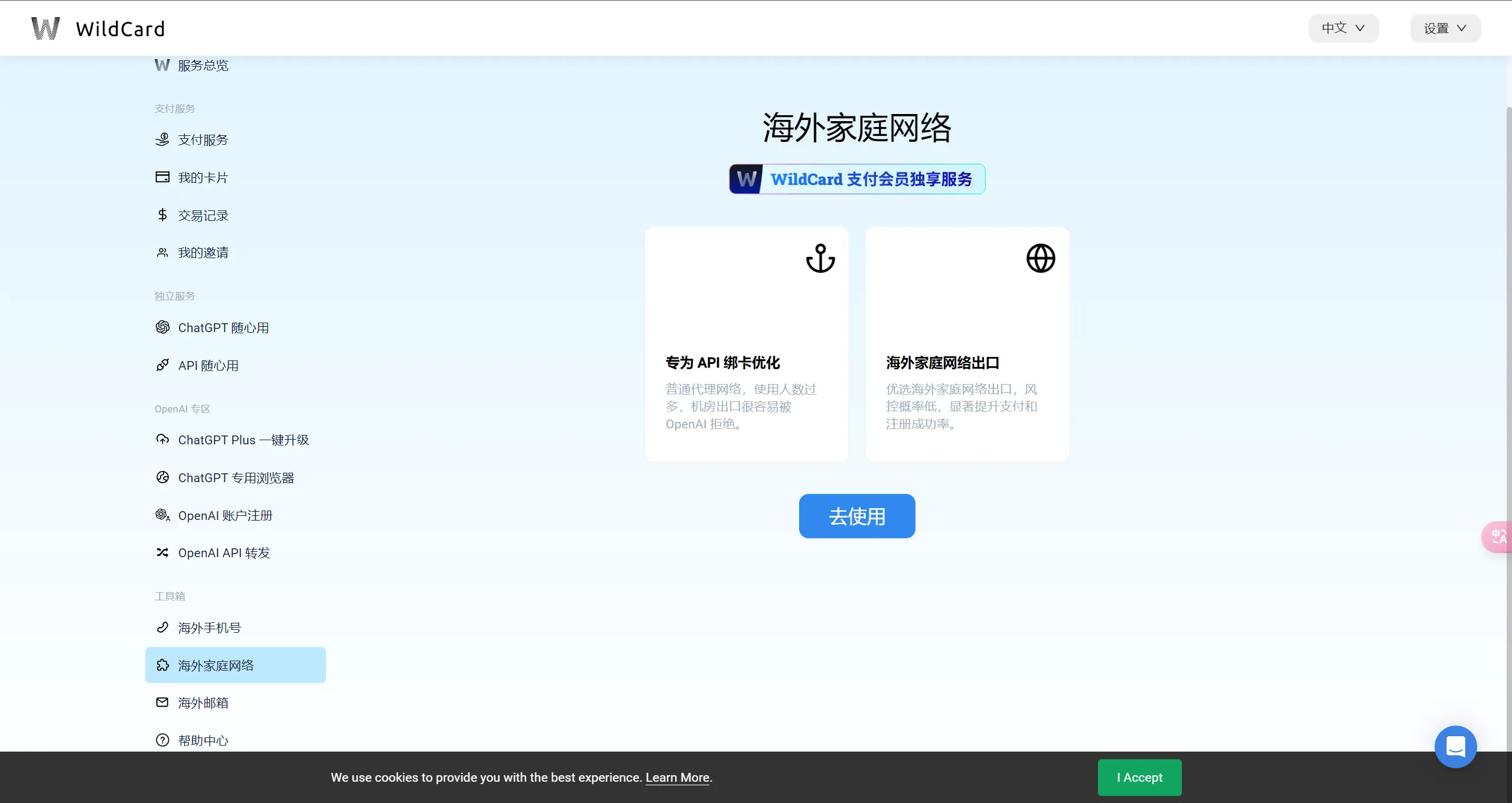This screenshot has width=1512, height=803.
Task: Click the 海外家庭网络 page heading
Action: pyautogui.click(x=857, y=128)
